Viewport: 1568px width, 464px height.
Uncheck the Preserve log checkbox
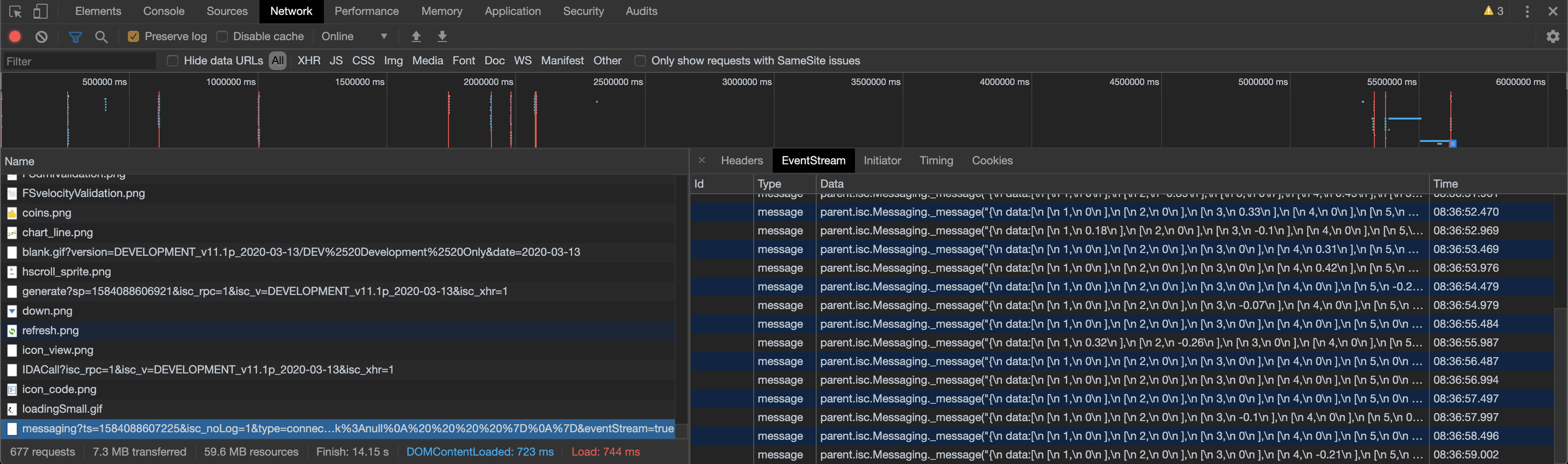[133, 36]
